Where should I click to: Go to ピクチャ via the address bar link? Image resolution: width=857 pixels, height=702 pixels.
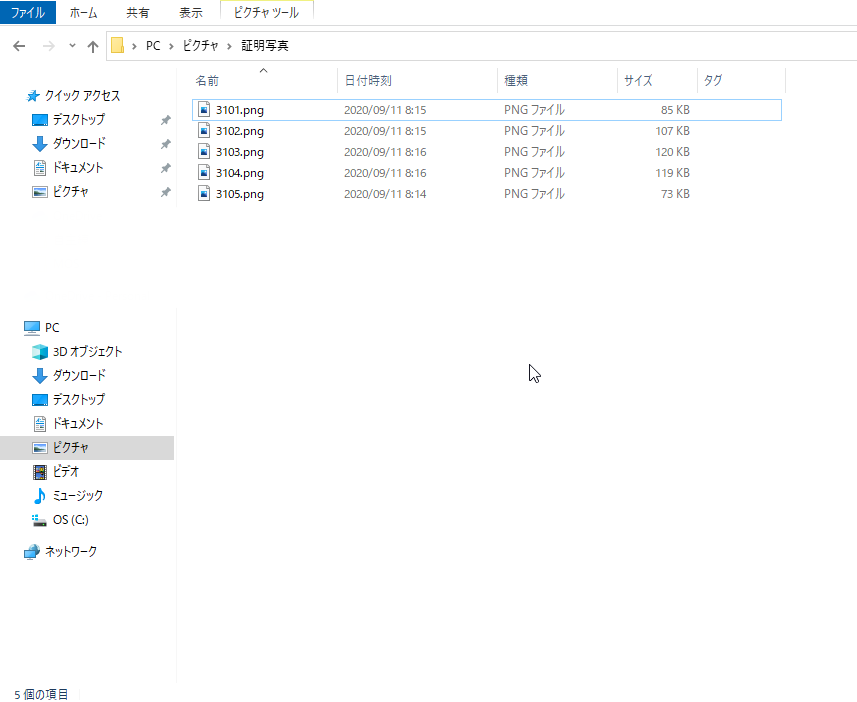point(200,45)
